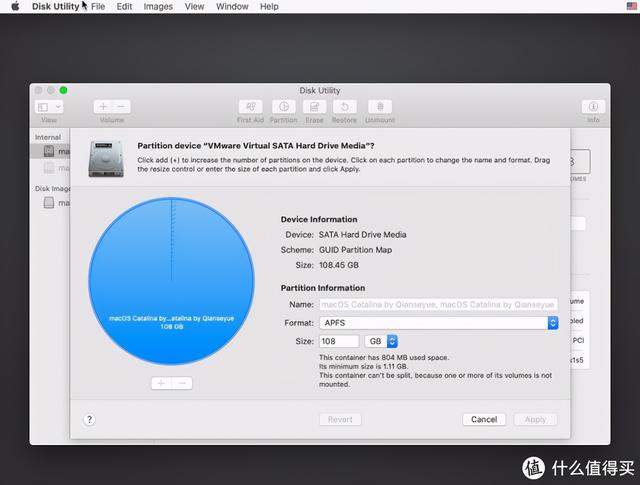
Task: Click the hard drive icon in dialog
Action: click(x=106, y=159)
